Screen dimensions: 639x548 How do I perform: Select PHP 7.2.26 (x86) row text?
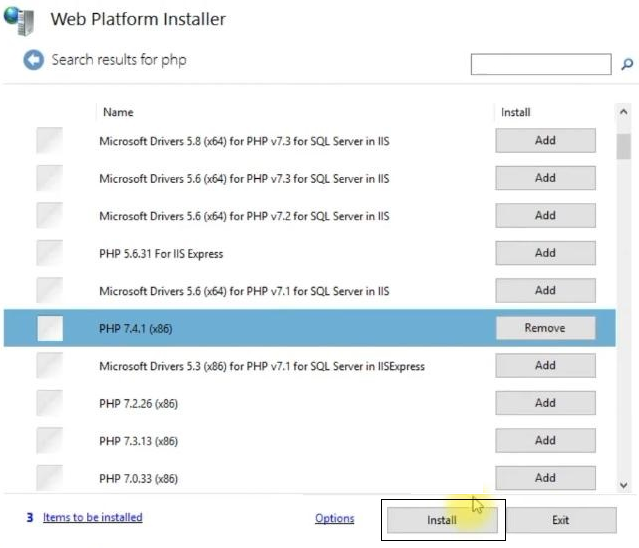coord(139,404)
